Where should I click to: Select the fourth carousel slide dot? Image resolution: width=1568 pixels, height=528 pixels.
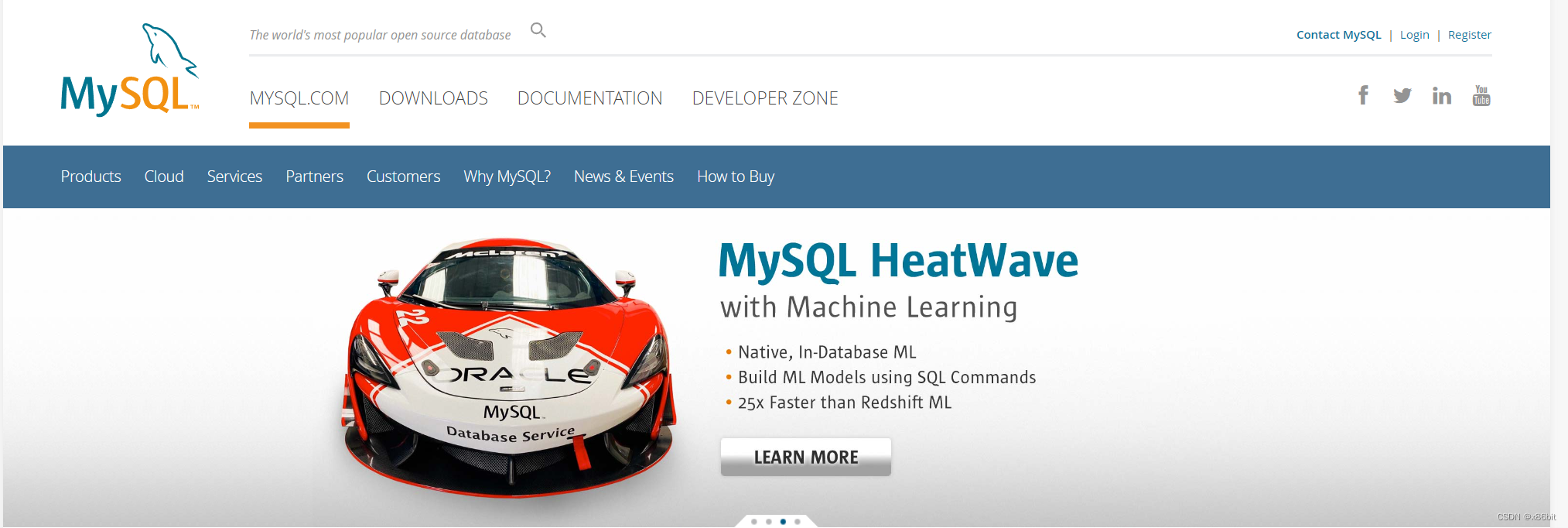798,522
